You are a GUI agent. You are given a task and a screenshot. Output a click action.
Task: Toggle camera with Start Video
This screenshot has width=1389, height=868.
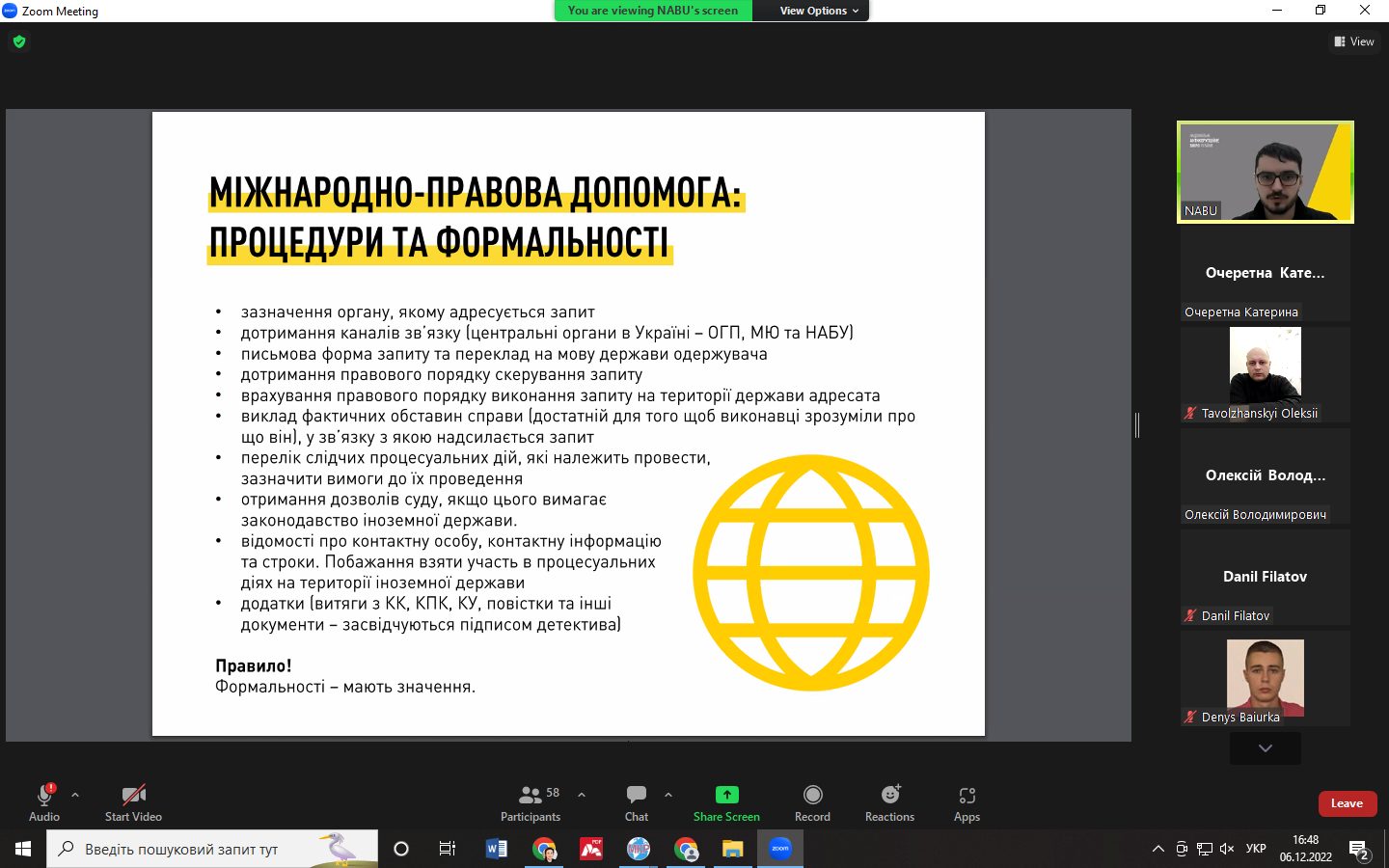(133, 796)
